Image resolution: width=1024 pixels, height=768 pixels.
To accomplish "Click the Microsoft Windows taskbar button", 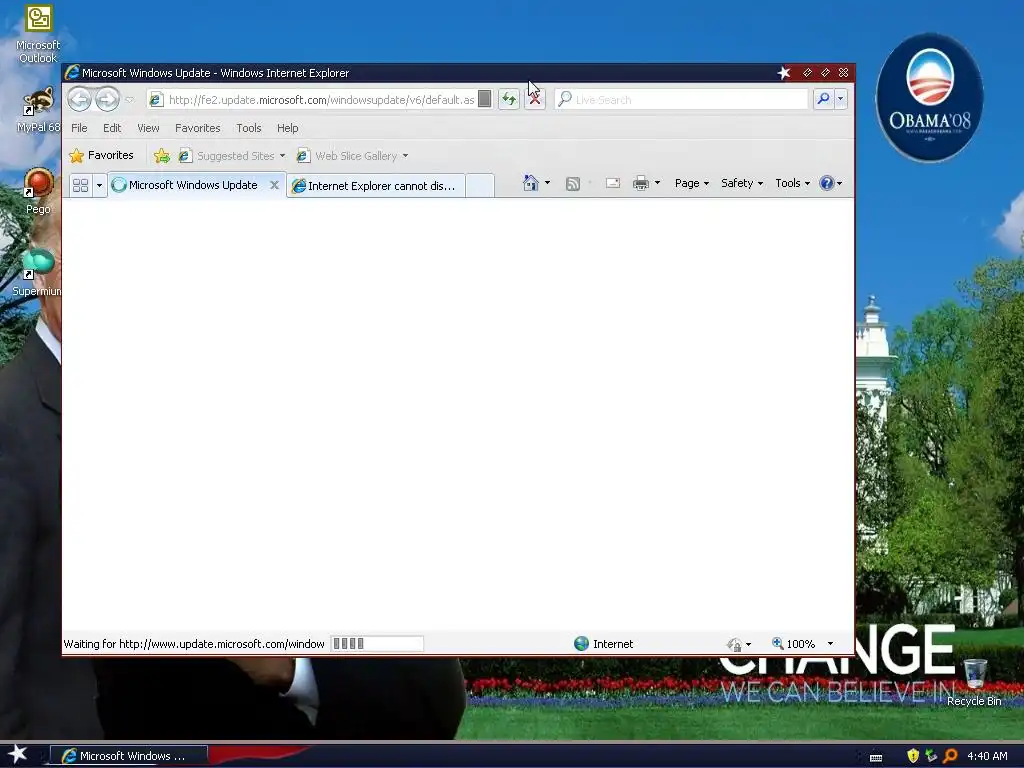I will click(129, 756).
